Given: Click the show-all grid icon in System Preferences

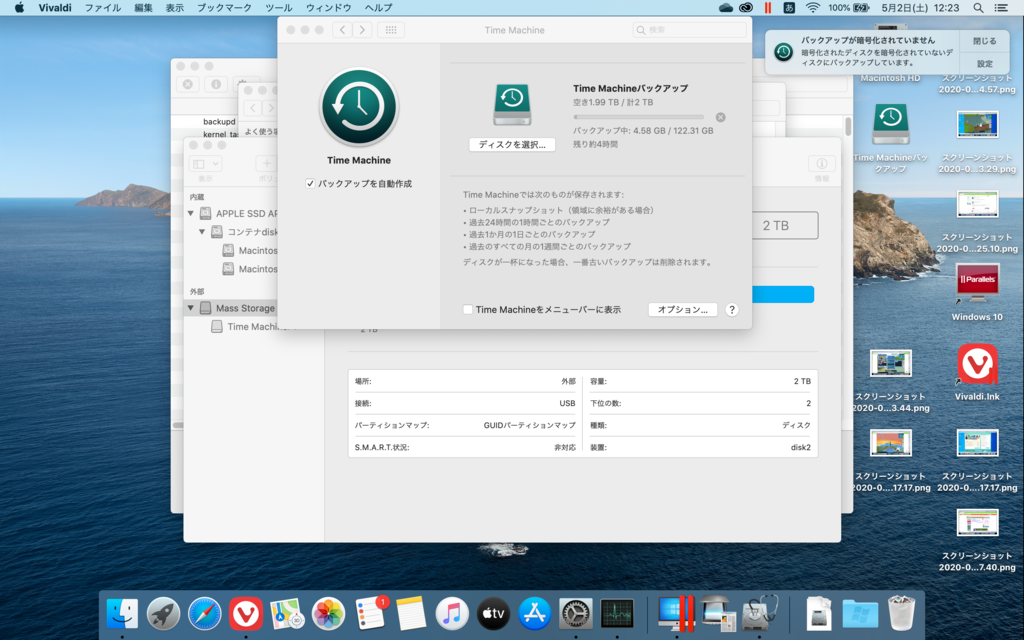Looking at the screenshot, I should 391,30.
